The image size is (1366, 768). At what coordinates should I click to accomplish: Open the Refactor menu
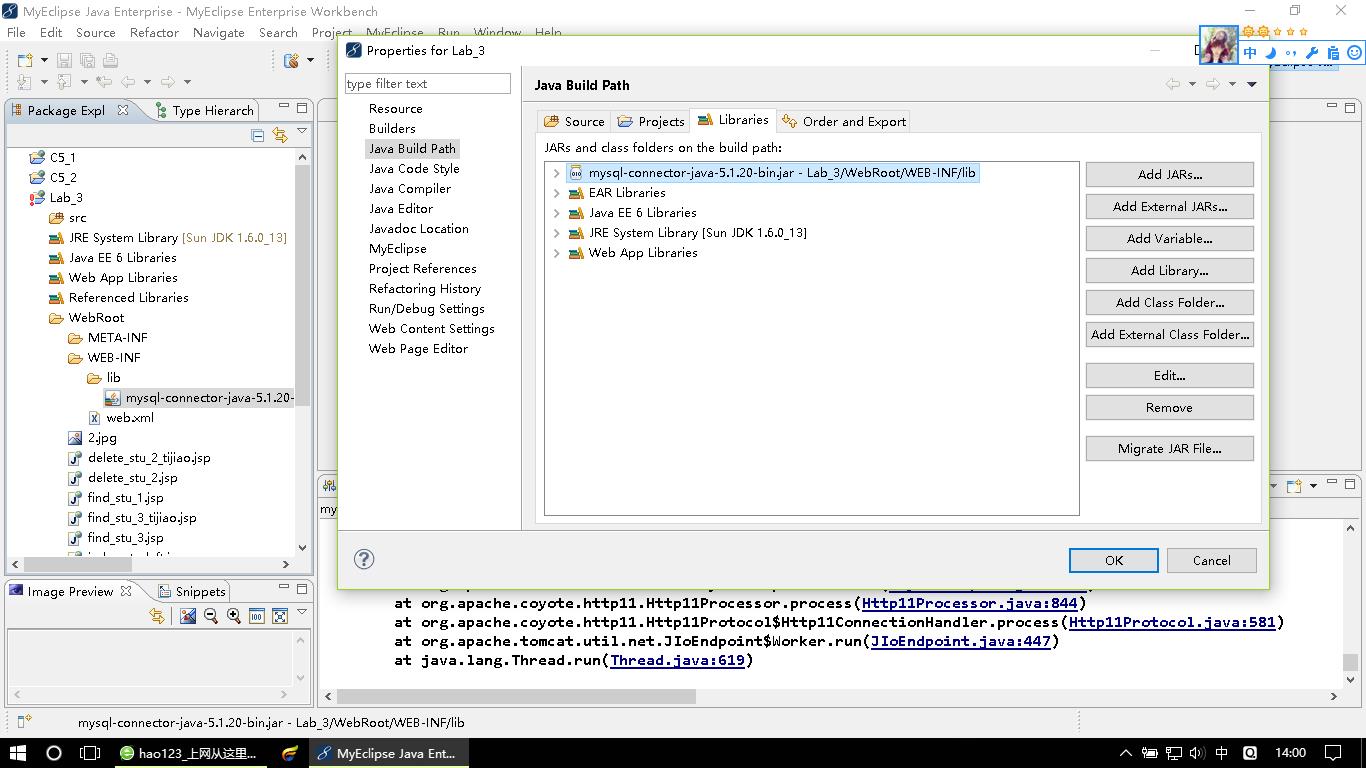click(154, 32)
